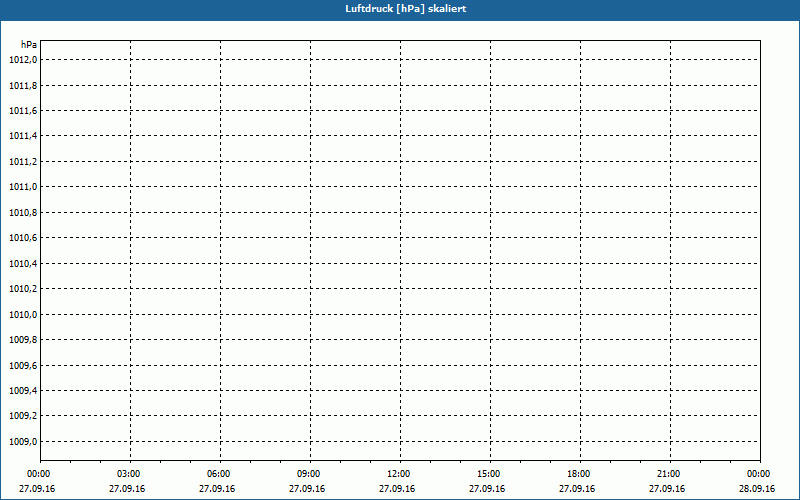This screenshot has width=800, height=500.
Task: Click the 1011,8 y-axis value label
Action: pyautogui.click(x=23, y=85)
